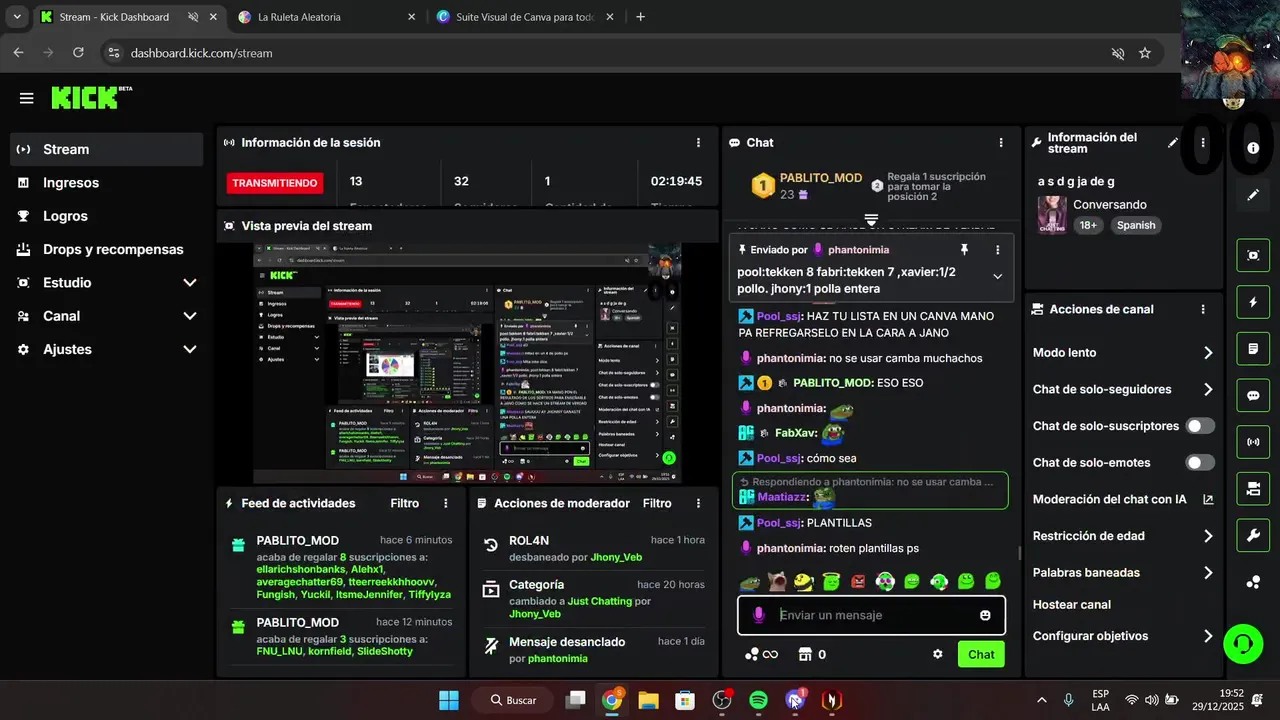Click Hostear canal
The height and width of the screenshot is (720, 1280).
tap(1072, 605)
